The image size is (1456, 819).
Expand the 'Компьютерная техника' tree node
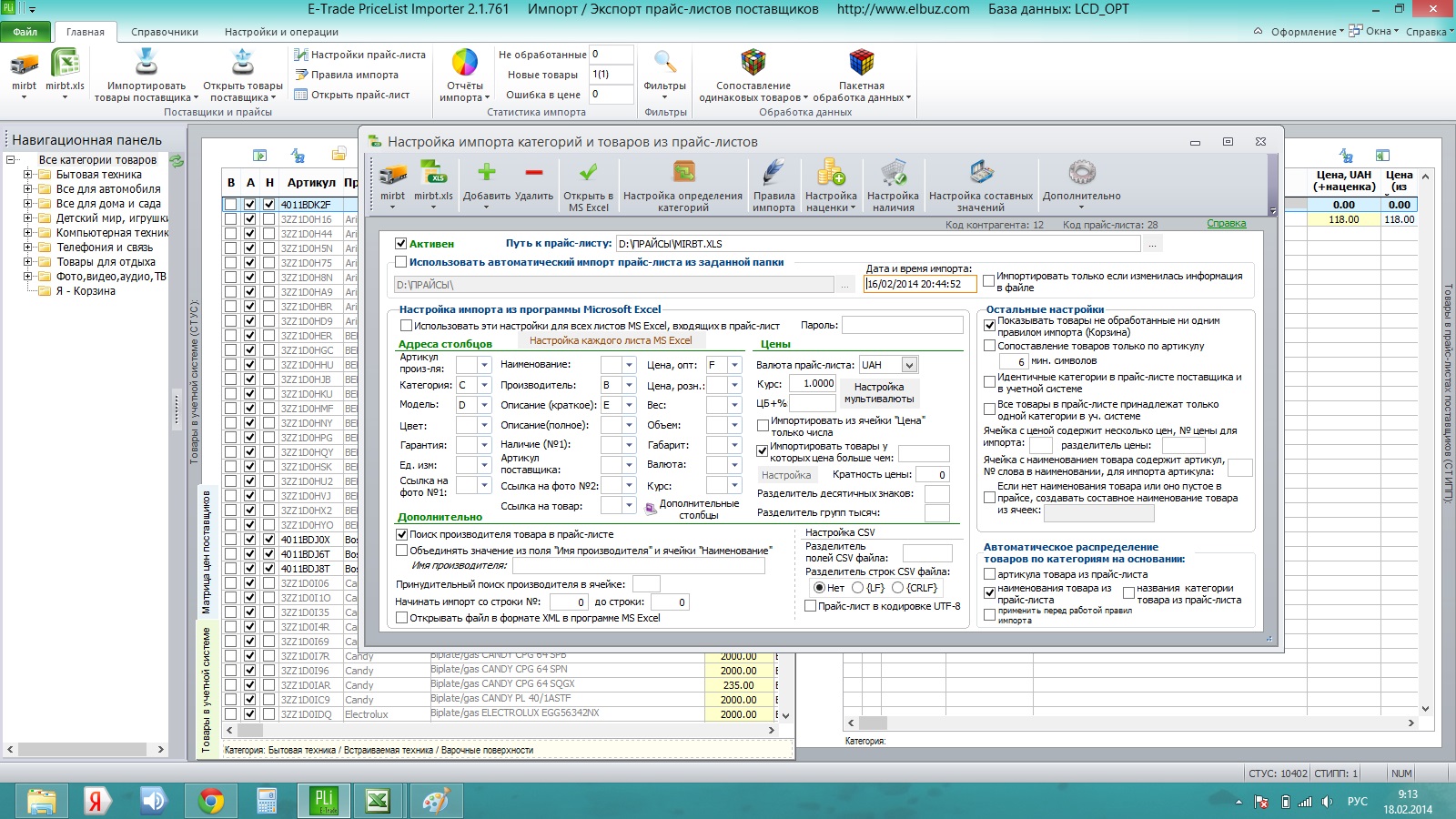(27, 233)
